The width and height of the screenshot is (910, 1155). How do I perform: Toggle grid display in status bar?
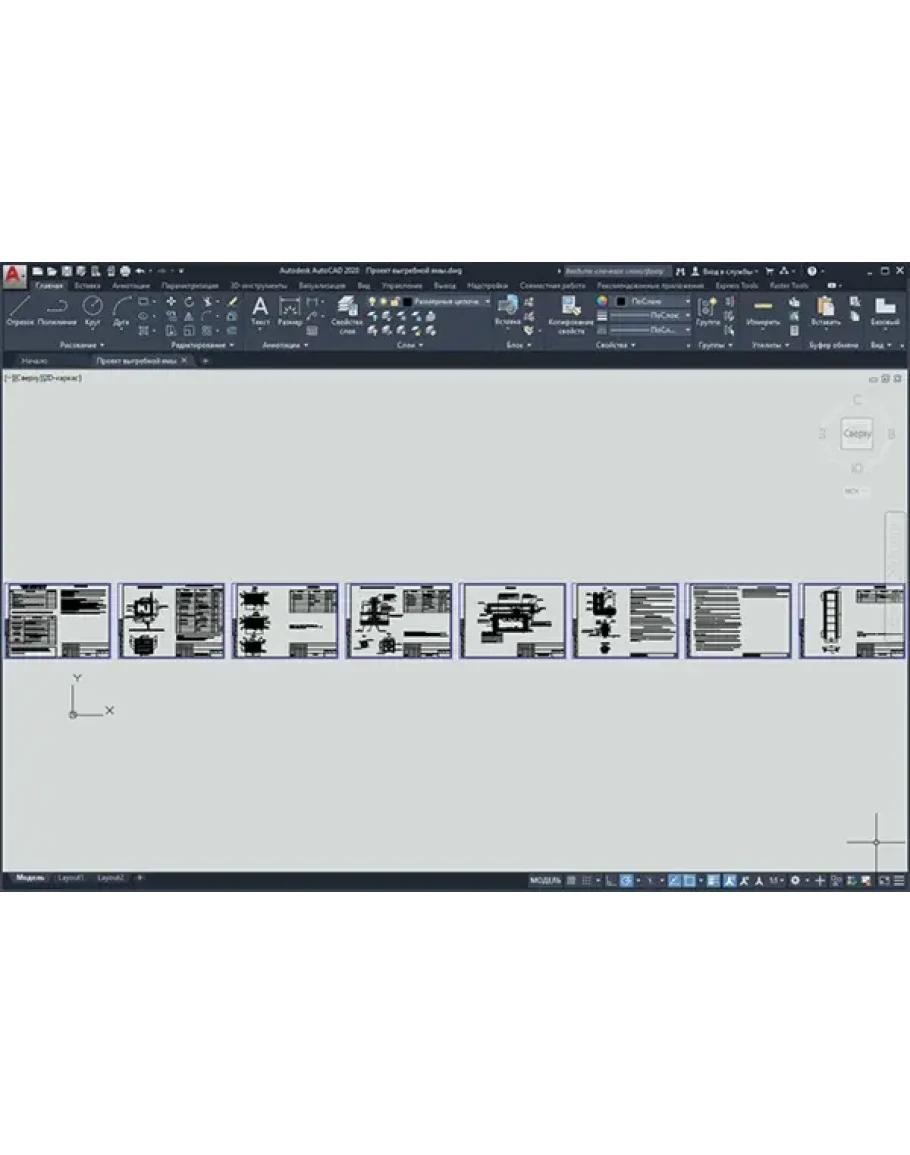[x=572, y=880]
